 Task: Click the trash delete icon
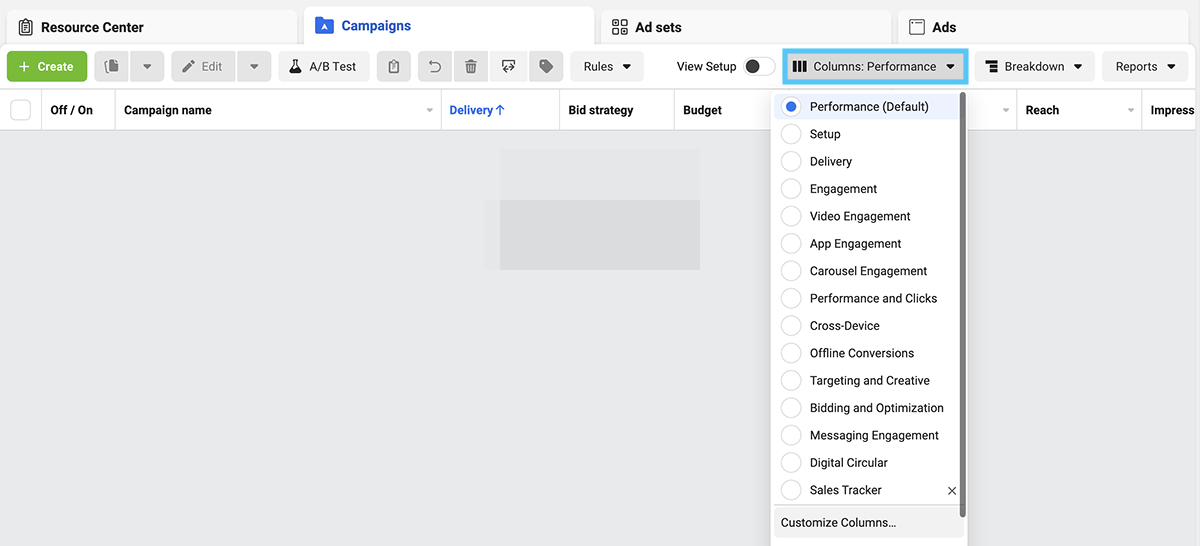coord(471,67)
